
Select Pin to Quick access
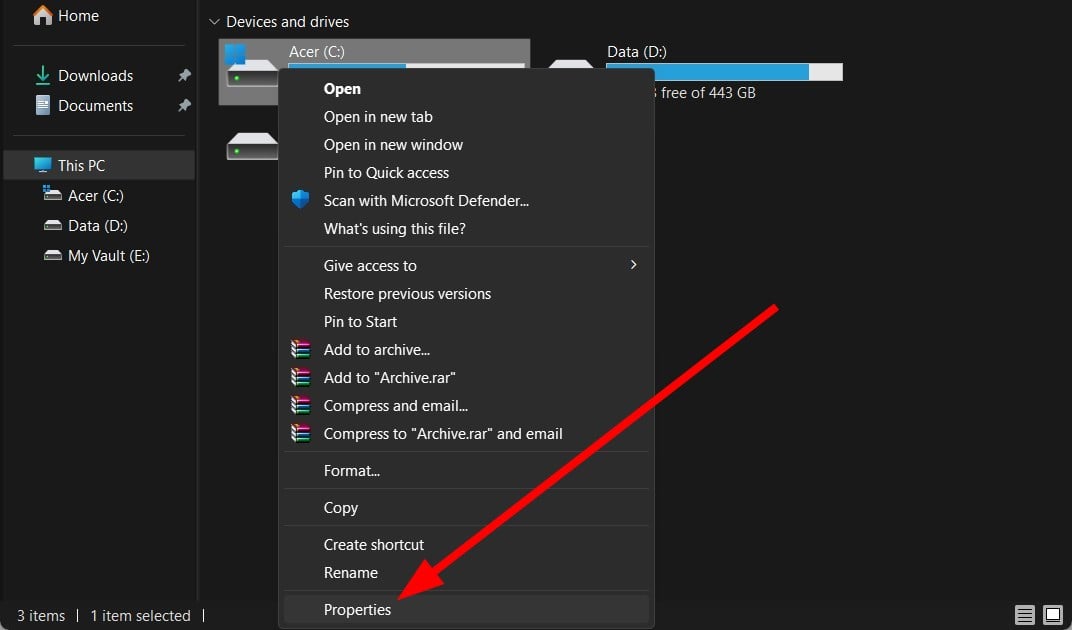coord(466,173)
